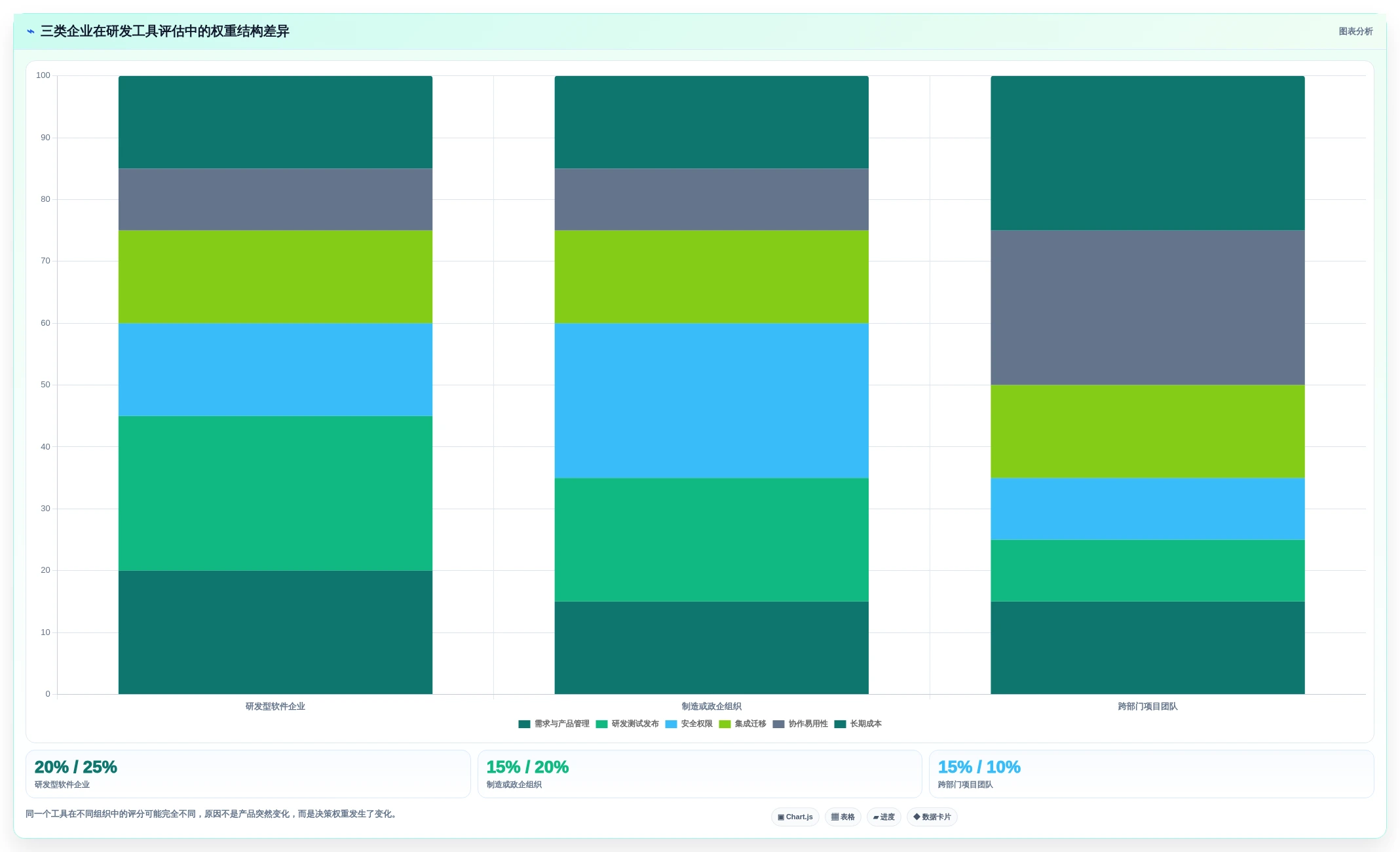The image size is (1400, 852).
Task: Click the y-axis tick label 100
Action: coord(43,75)
